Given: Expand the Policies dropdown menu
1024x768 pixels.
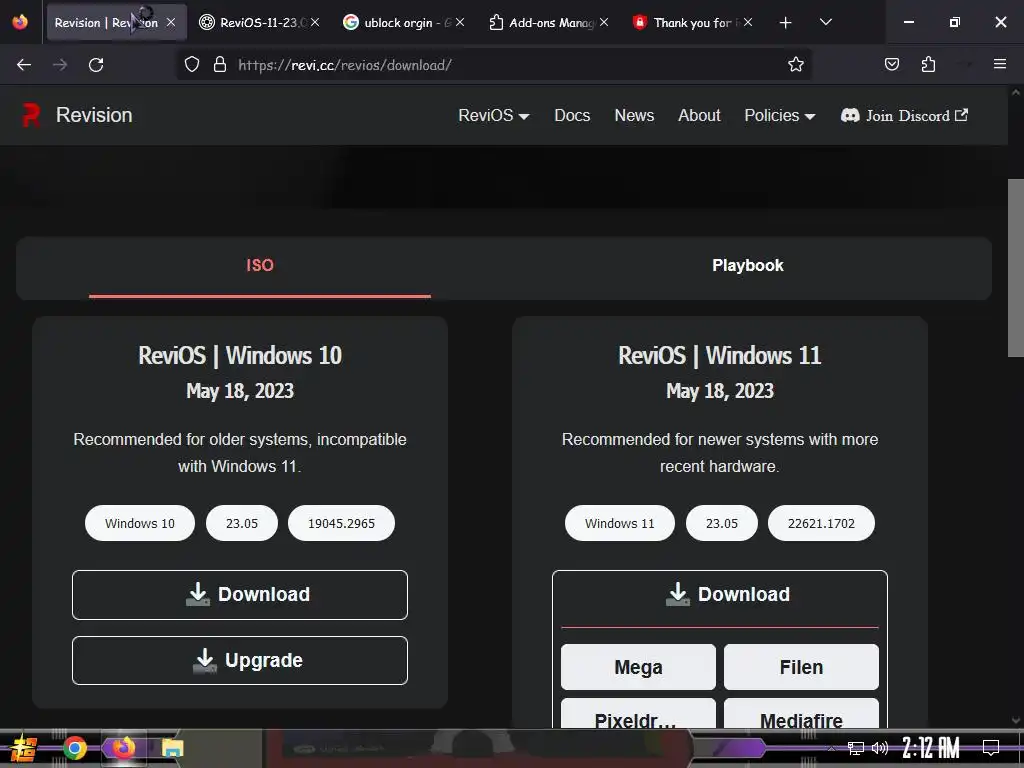Looking at the screenshot, I should coord(780,116).
